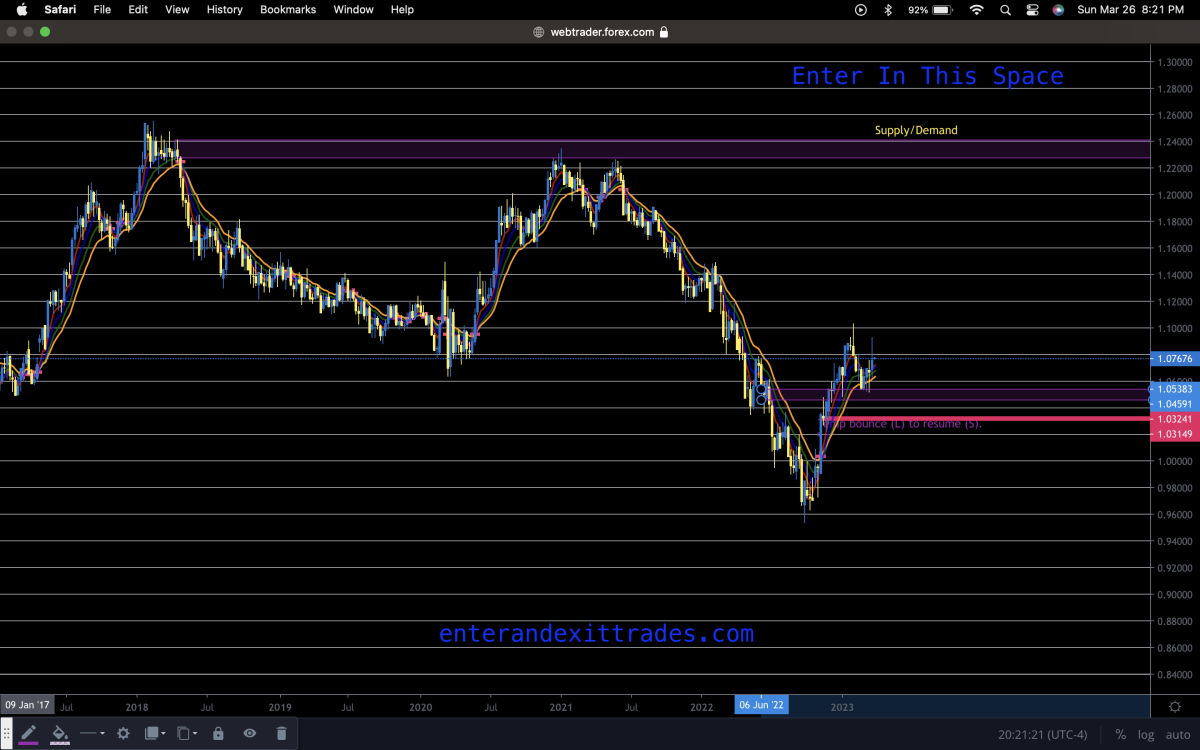The width and height of the screenshot is (1200, 750).
Task: Open the History menu
Action: click(224, 10)
